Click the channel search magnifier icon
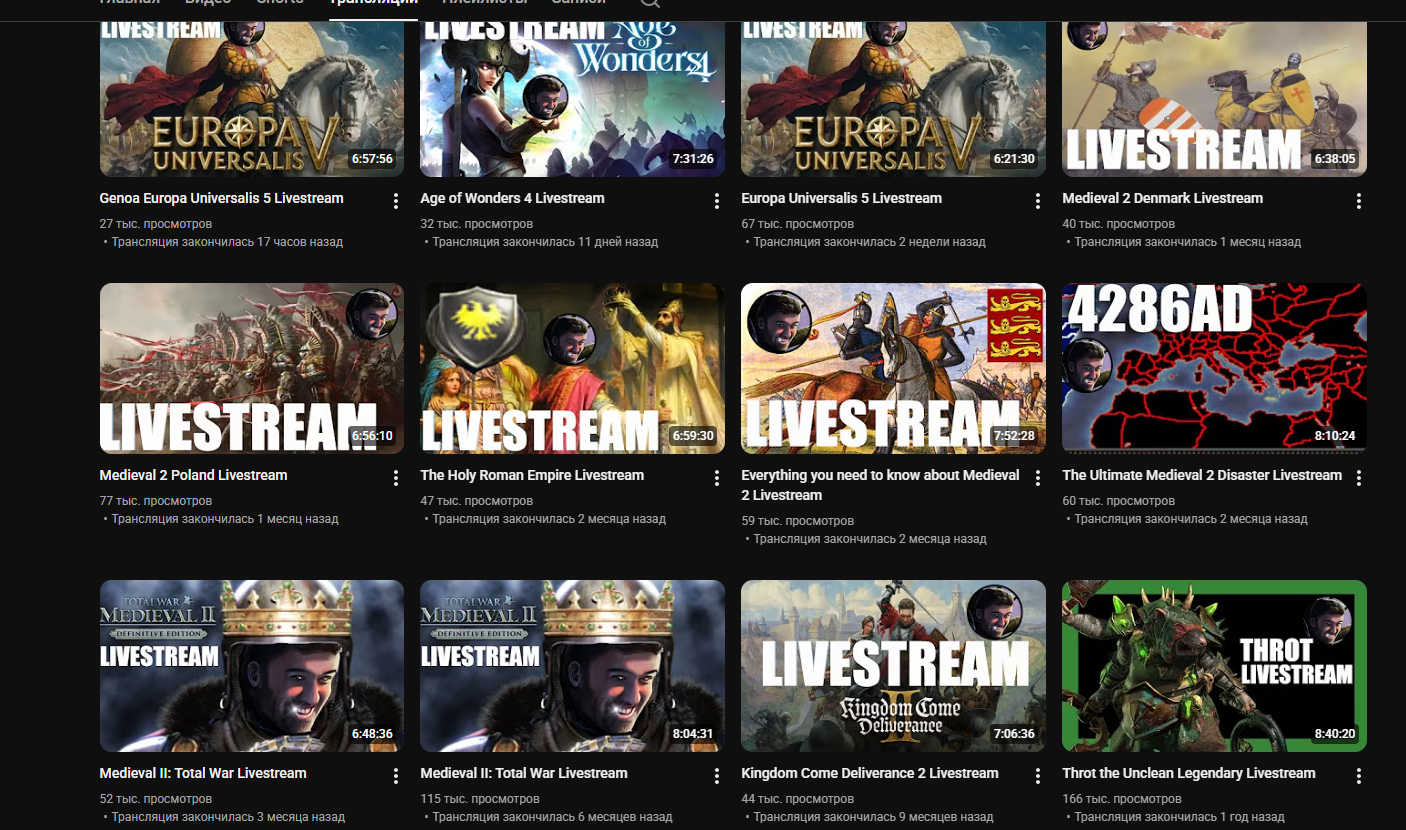 click(x=649, y=3)
